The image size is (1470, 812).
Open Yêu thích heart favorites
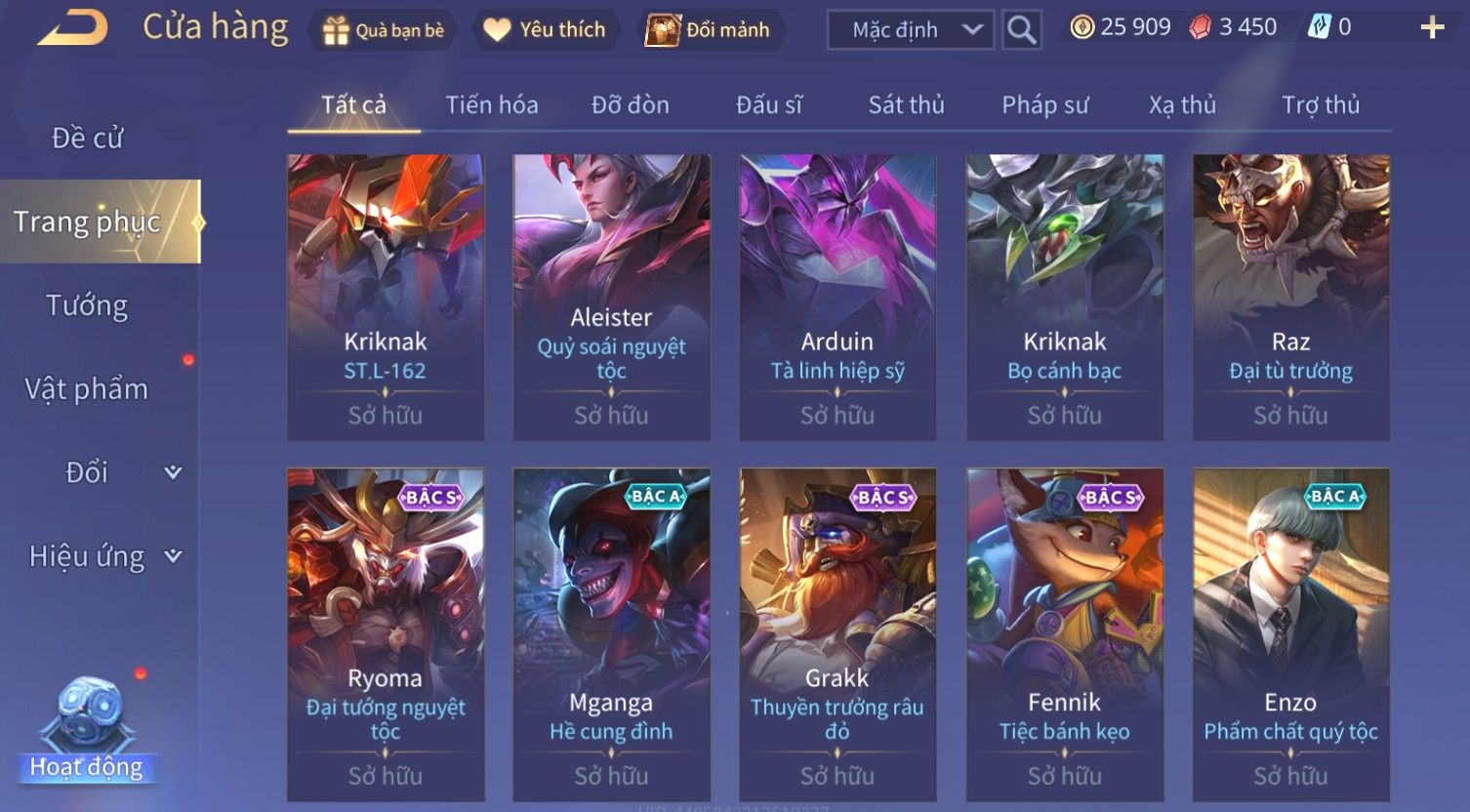click(497, 30)
